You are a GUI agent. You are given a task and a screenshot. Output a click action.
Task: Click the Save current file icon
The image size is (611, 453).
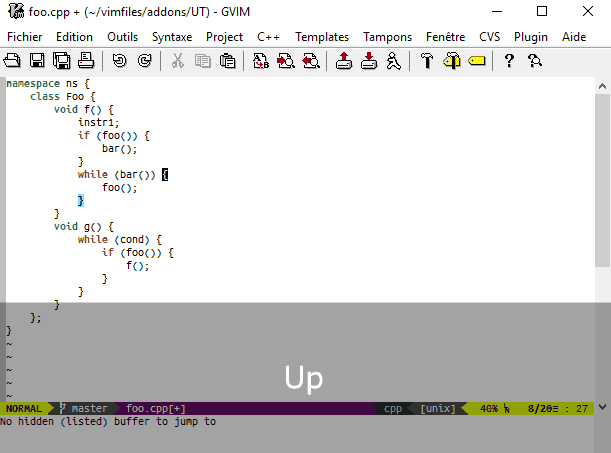(x=37, y=61)
